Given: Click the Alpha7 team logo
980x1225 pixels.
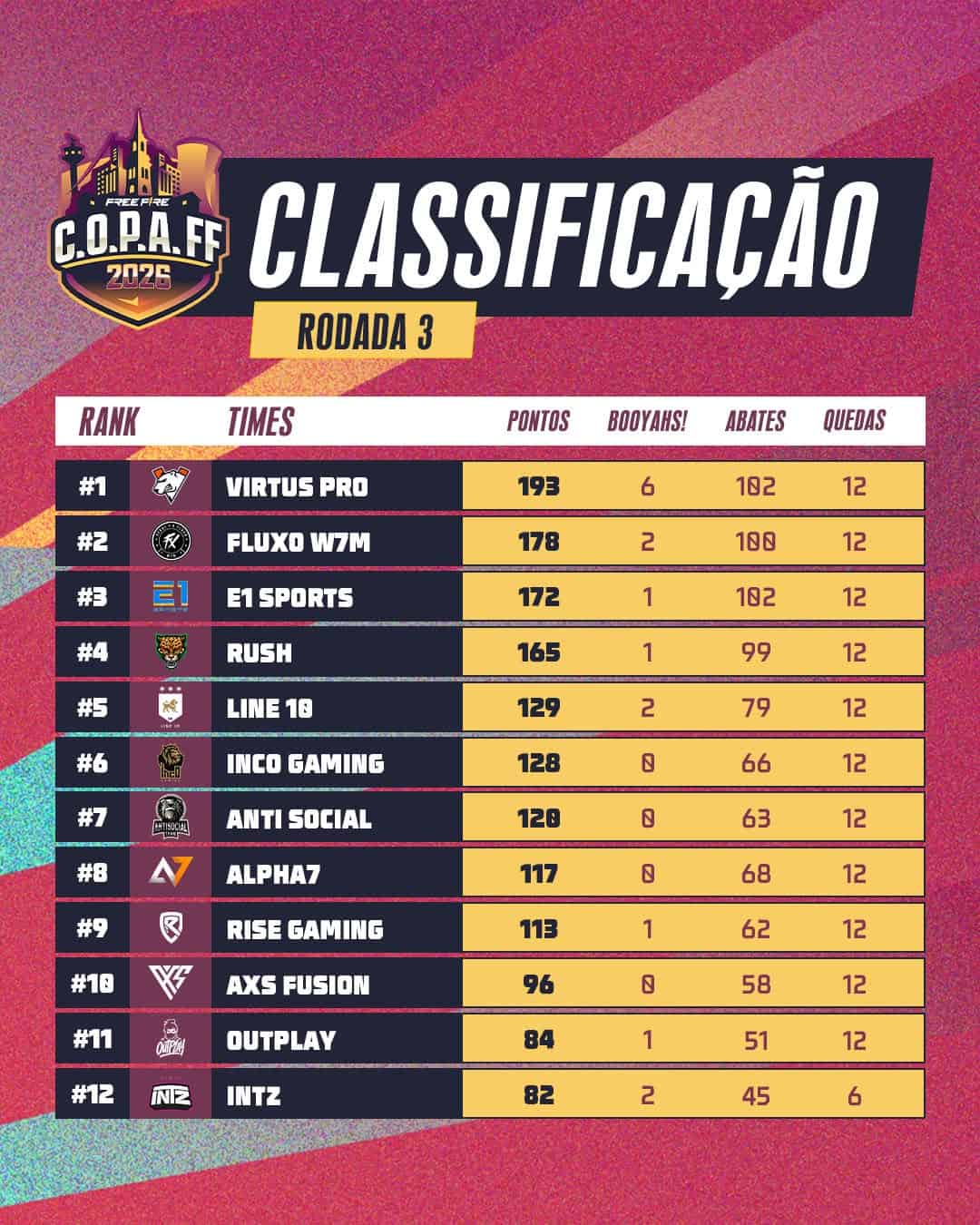Looking at the screenshot, I should (x=170, y=874).
